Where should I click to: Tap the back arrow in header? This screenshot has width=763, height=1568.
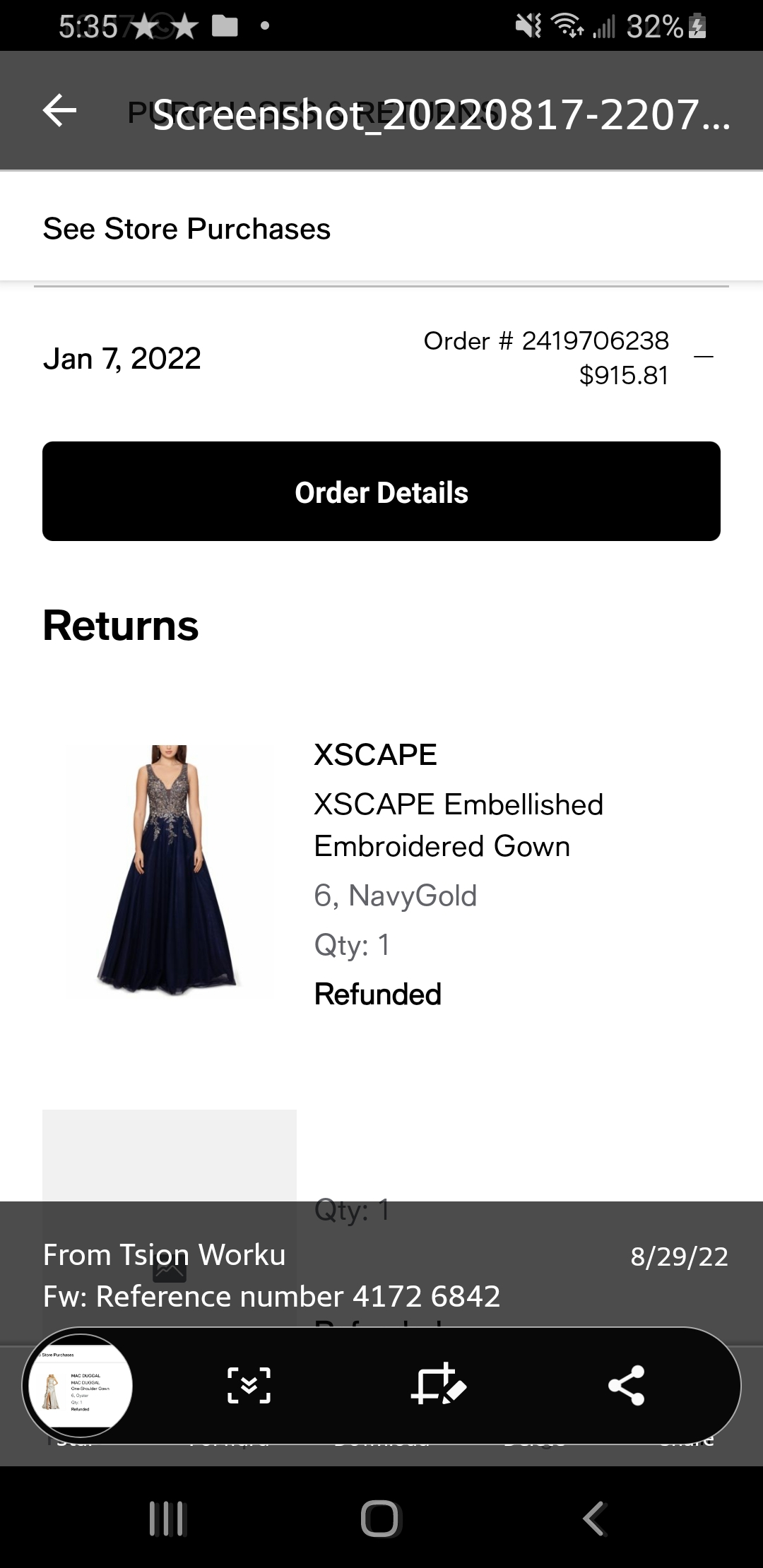point(60,111)
